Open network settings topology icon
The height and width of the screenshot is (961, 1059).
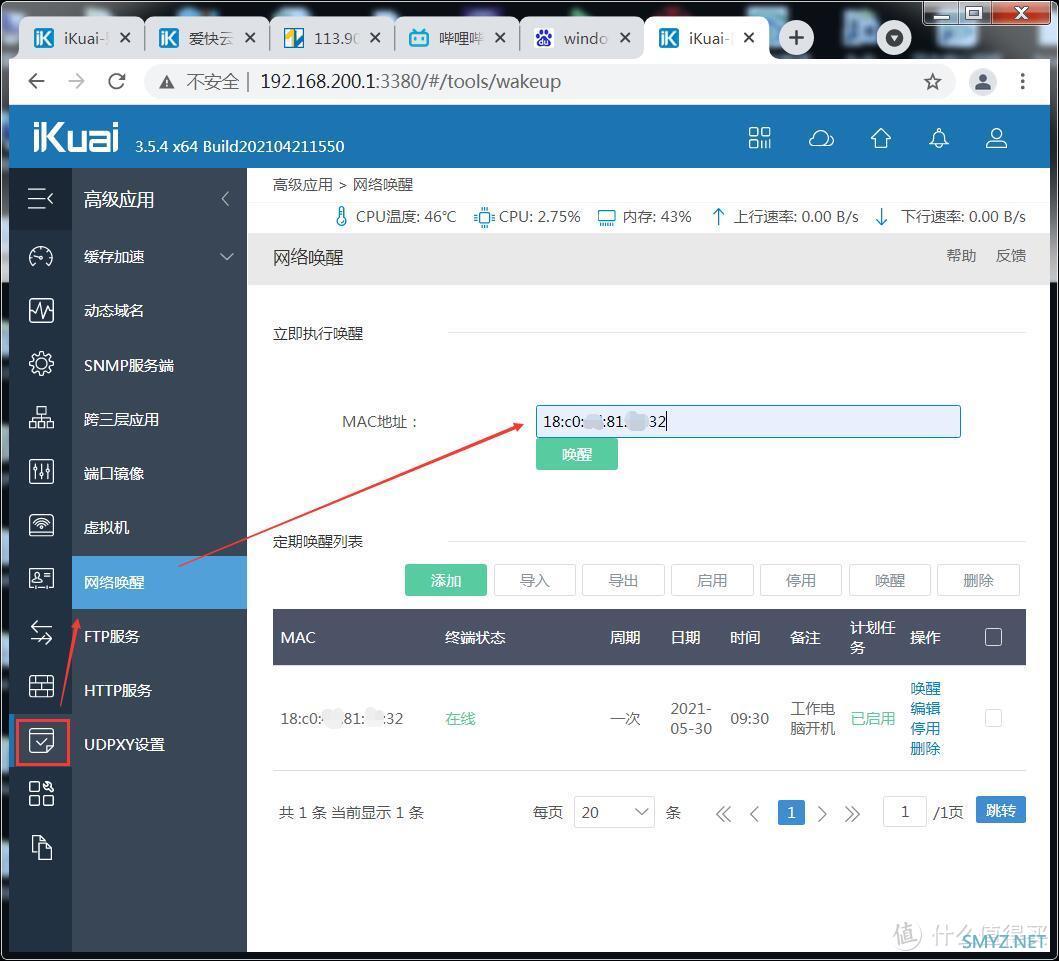click(x=41, y=418)
